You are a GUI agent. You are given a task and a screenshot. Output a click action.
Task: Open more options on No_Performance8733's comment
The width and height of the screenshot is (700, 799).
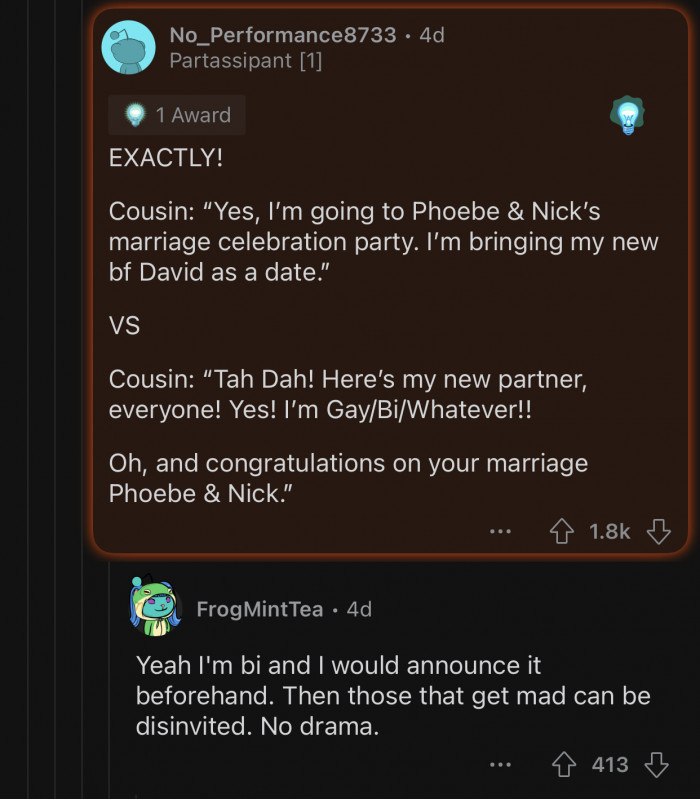pyautogui.click(x=500, y=531)
